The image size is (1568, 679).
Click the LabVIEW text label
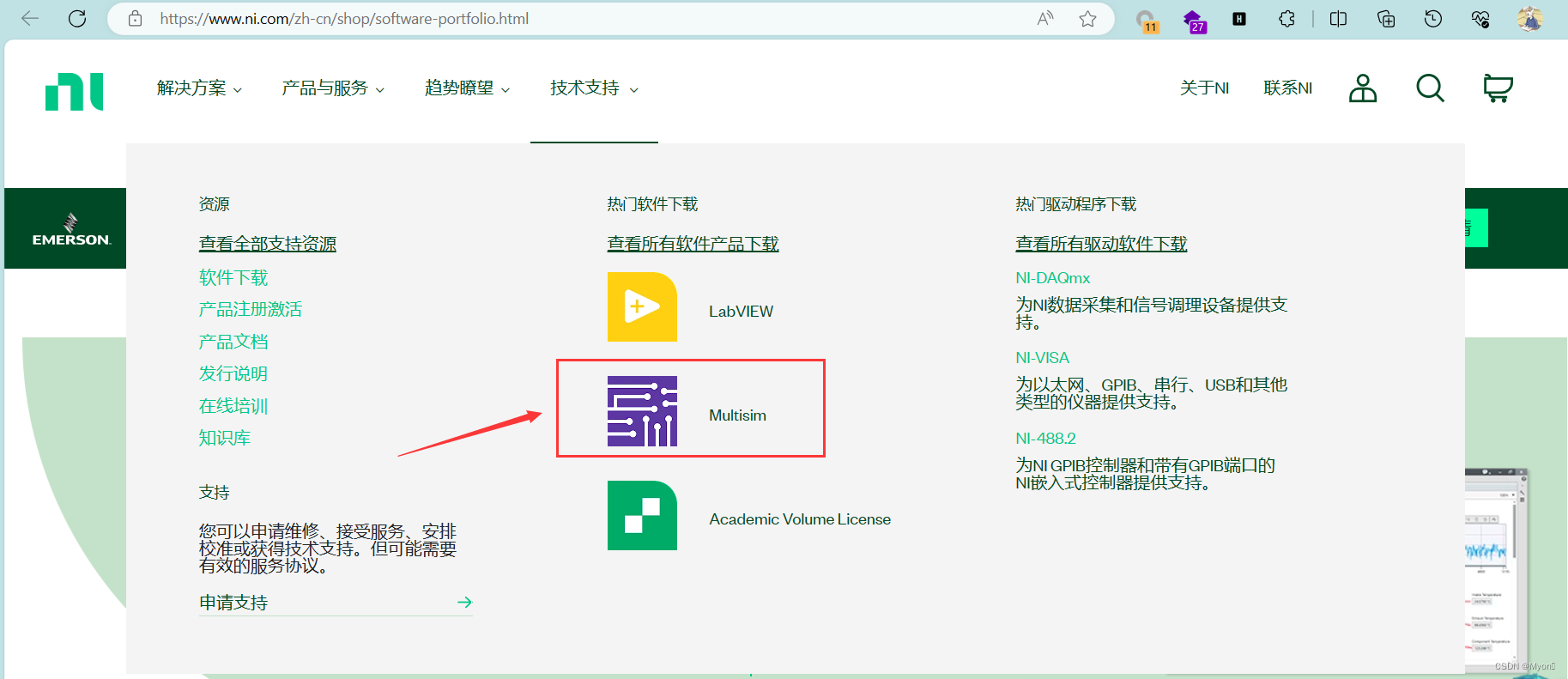pyautogui.click(x=741, y=312)
